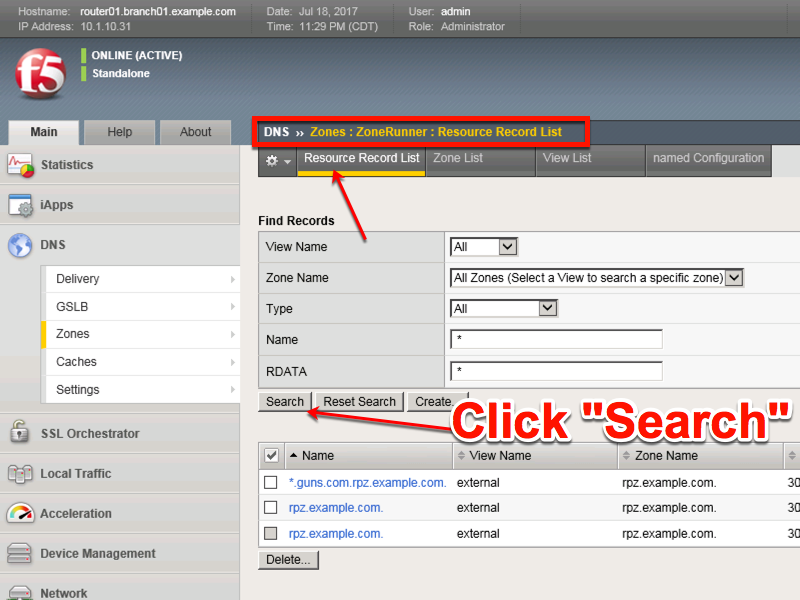Viewport: 800px width, 600px height.
Task: Click the Reset Search button
Action: 359,402
